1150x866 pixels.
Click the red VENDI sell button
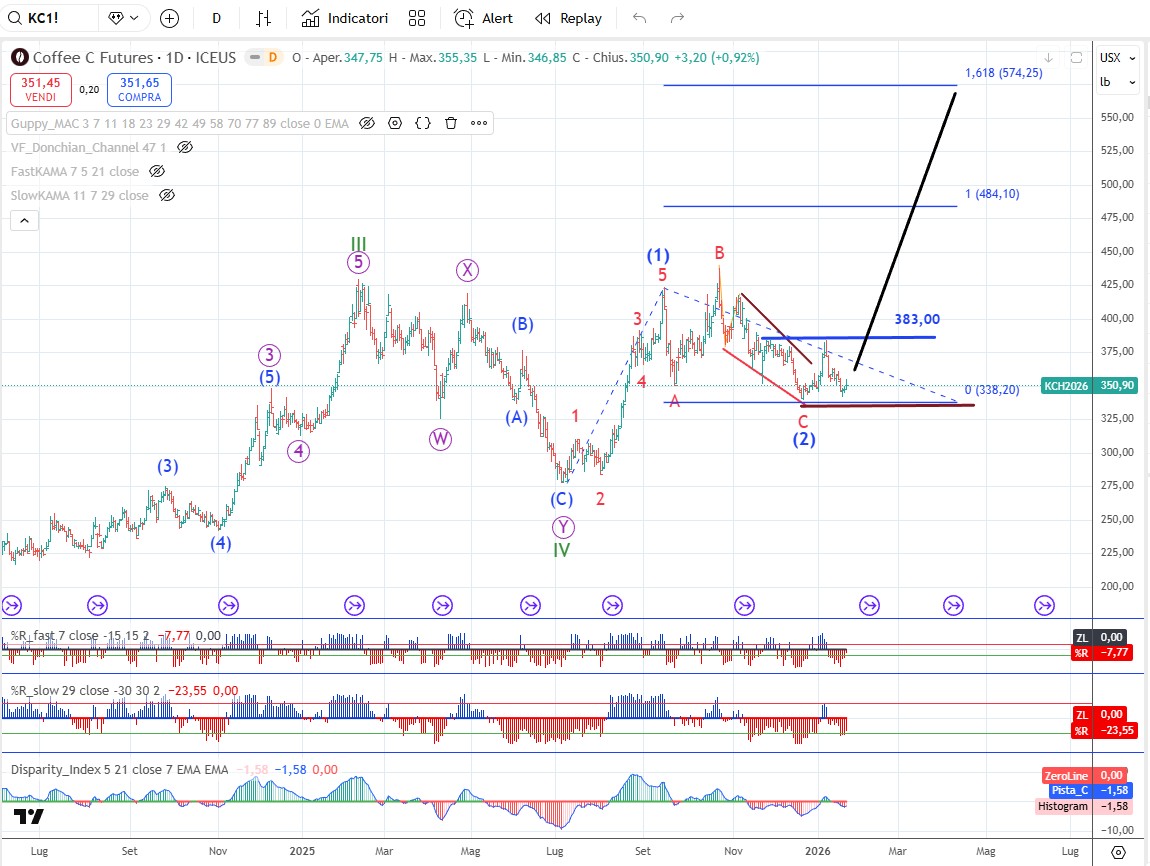tap(40, 90)
